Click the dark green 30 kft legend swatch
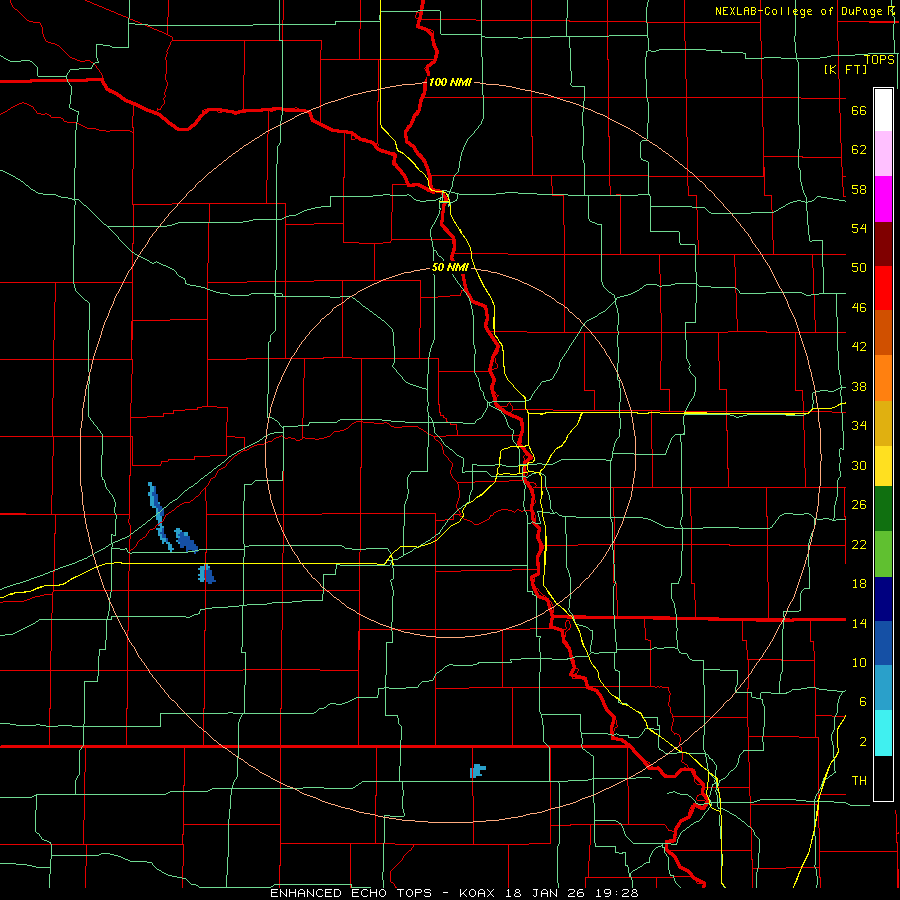Screen dimensions: 900x900 click(x=883, y=509)
